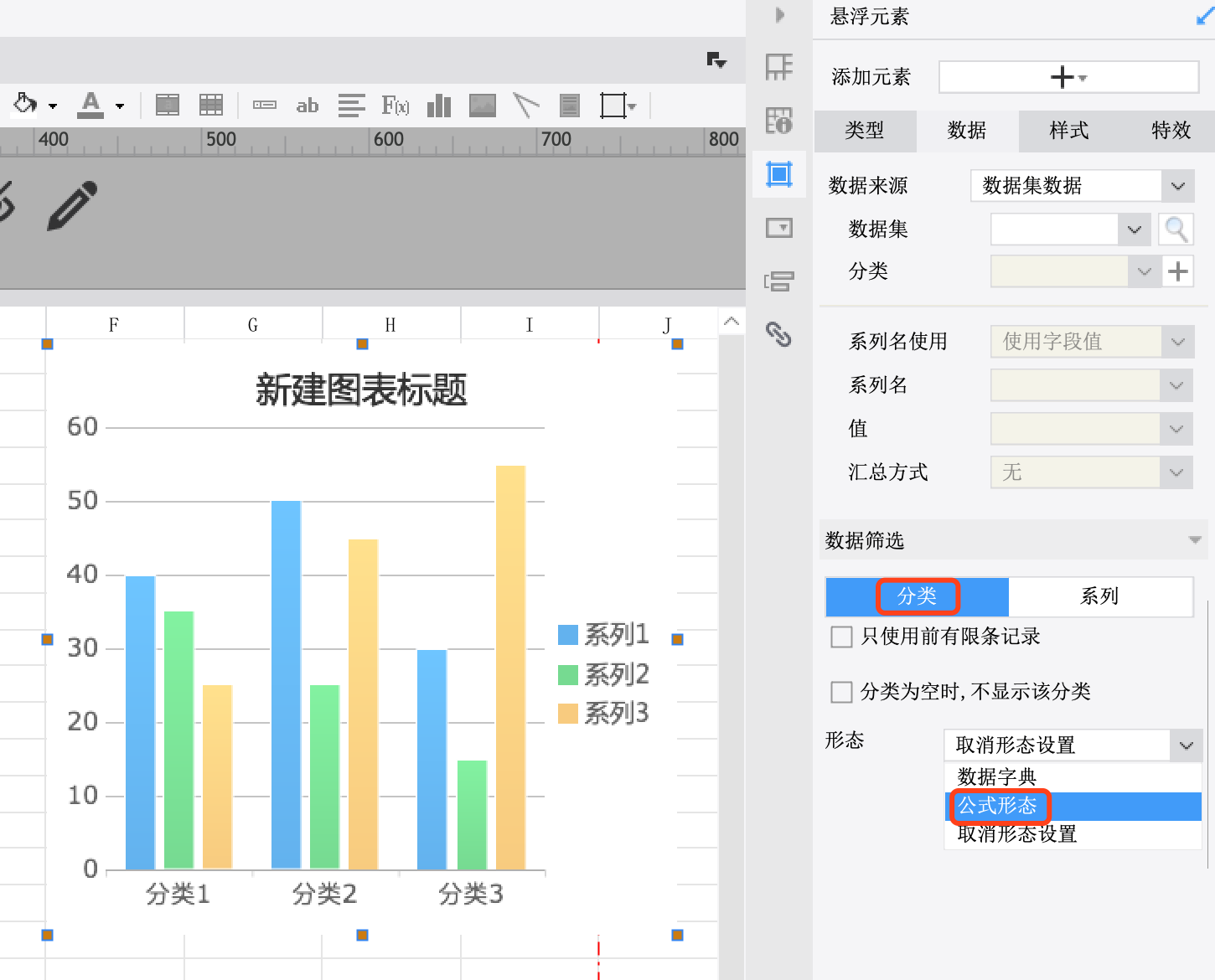Click the 添加元素 plus button
This screenshot has height=980, width=1215.
pyautogui.click(x=1068, y=77)
